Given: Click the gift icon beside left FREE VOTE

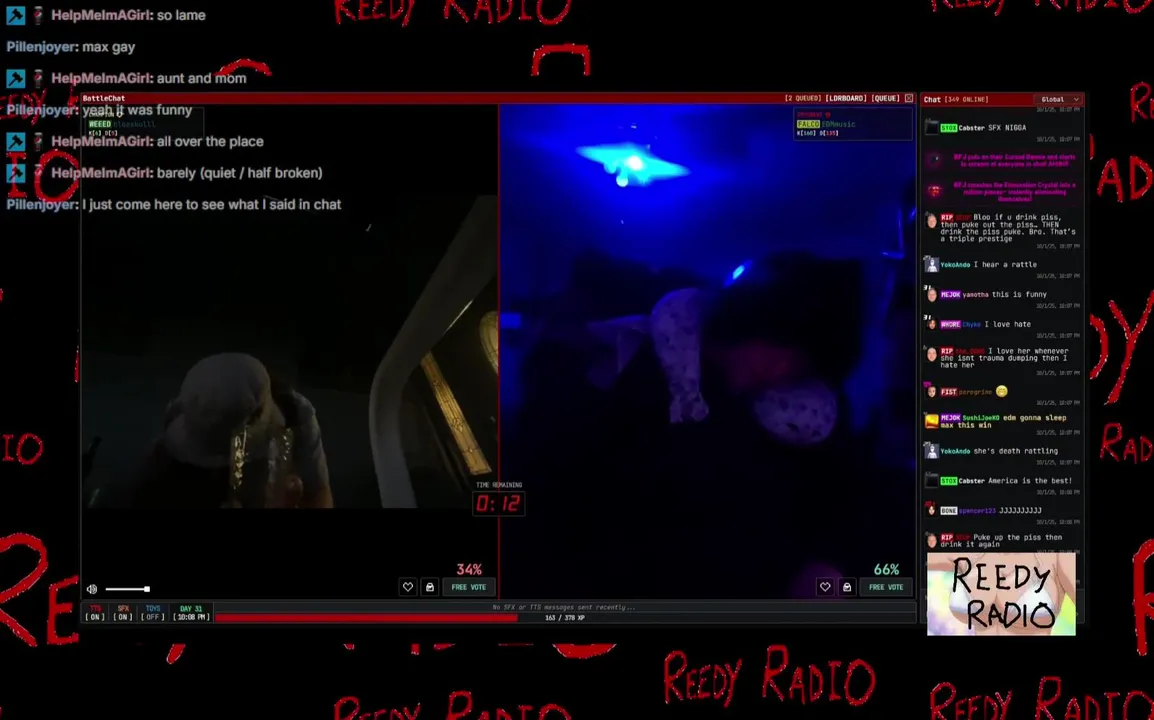Looking at the screenshot, I should coord(430,587).
